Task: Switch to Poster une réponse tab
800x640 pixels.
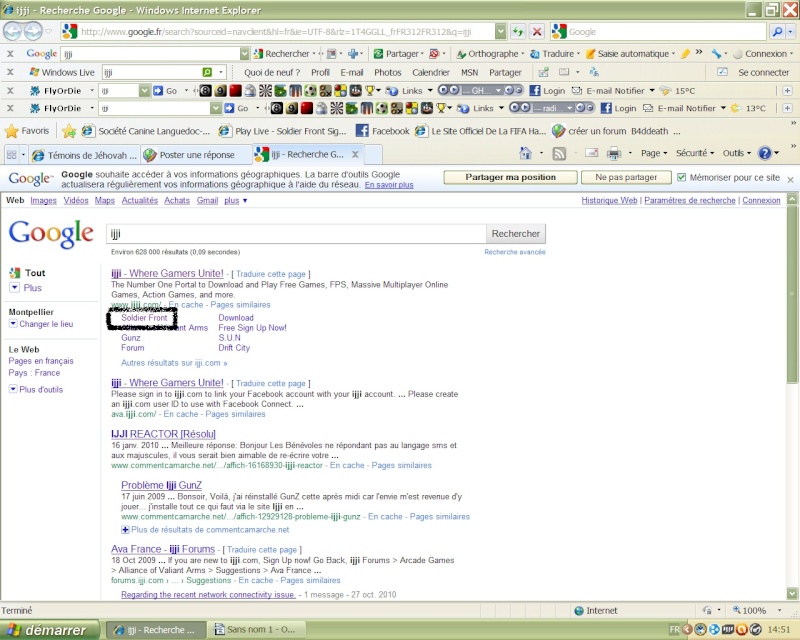Action: [x=190, y=155]
